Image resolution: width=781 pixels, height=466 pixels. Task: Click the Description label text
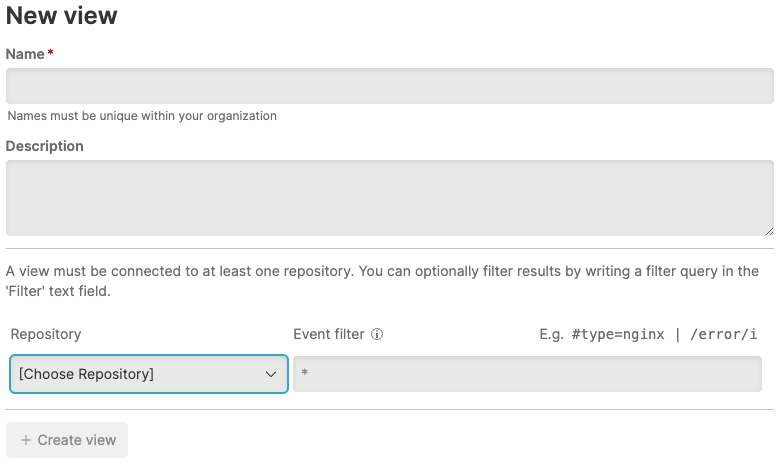point(45,146)
